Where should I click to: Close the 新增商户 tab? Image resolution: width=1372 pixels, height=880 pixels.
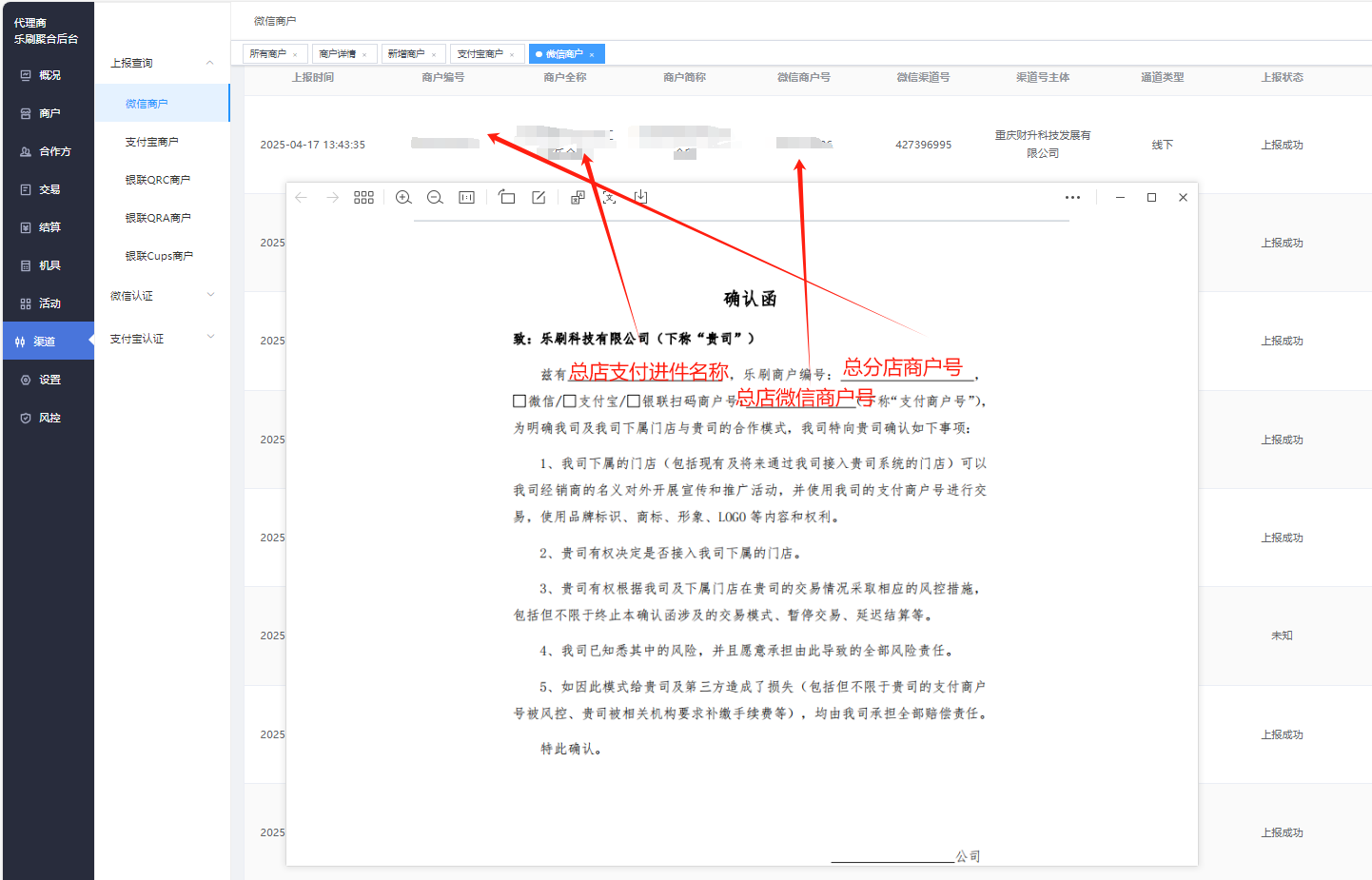[434, 54]
